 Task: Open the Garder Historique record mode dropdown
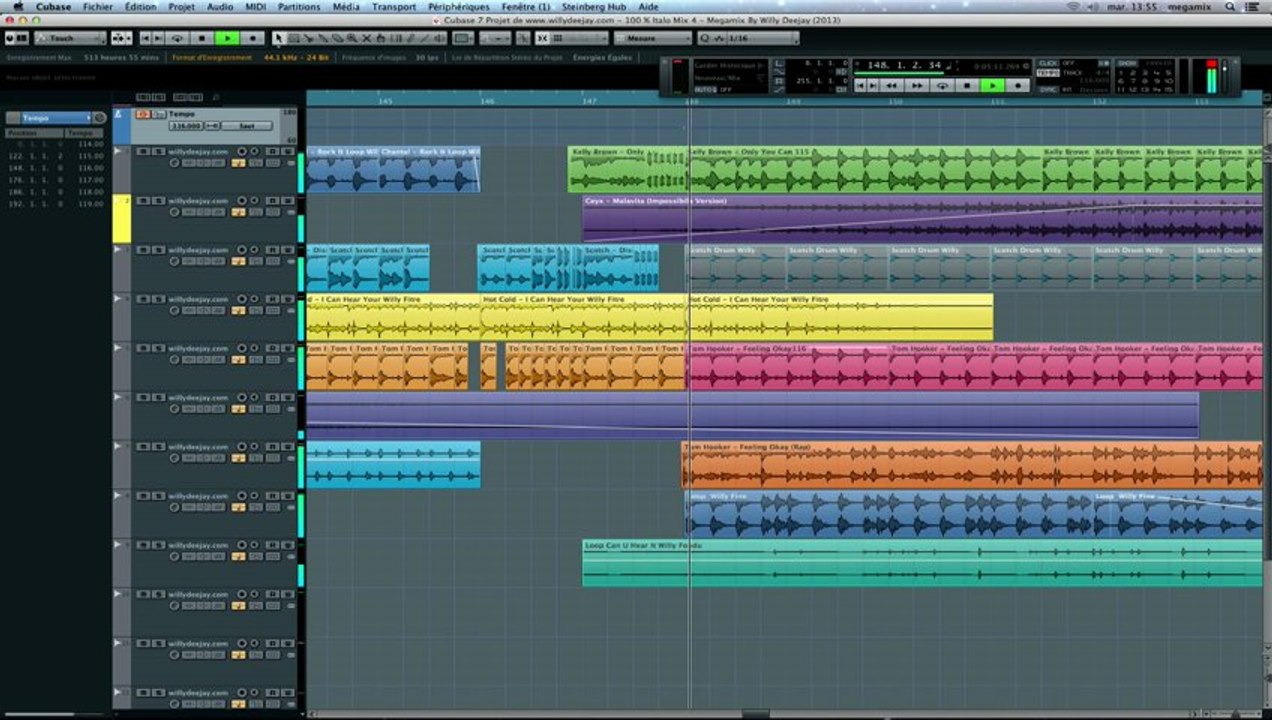click(728, 65)
